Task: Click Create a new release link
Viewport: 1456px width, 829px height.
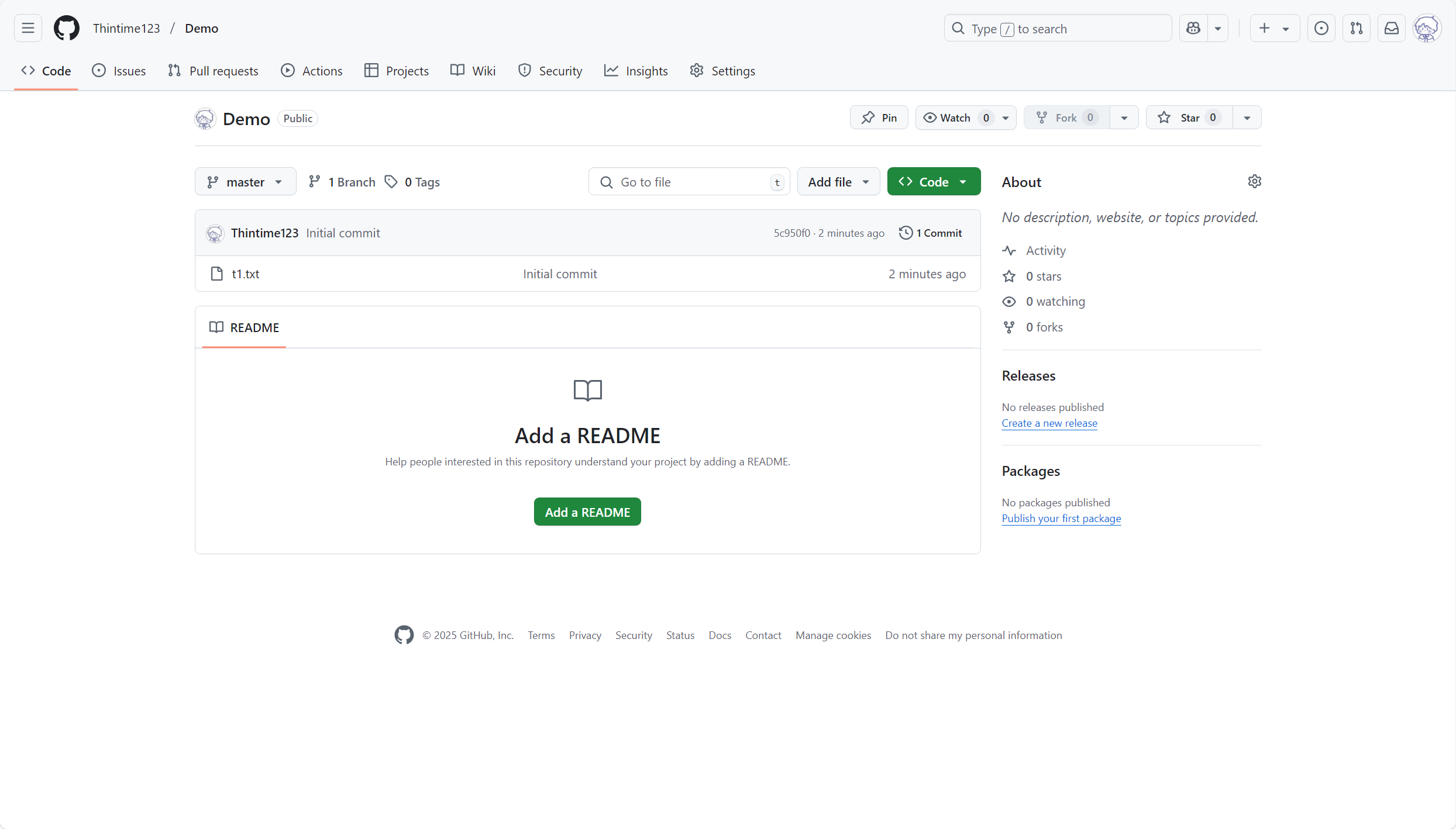Action: (x=1049, y=423)
